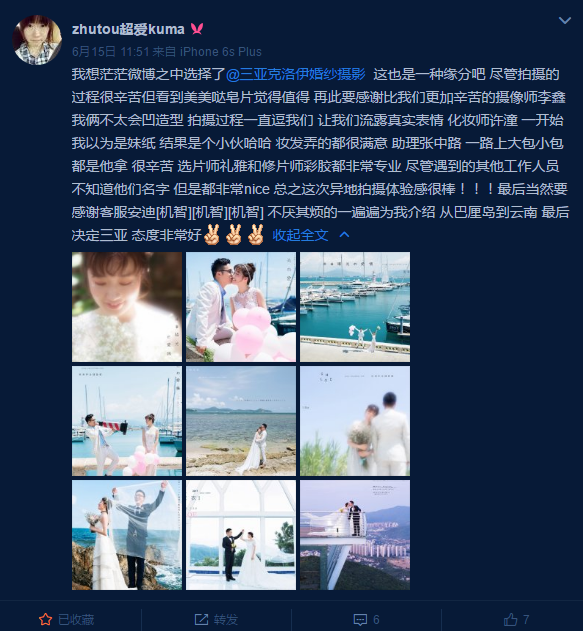View the balcony overlooking city photo
The image size is (583, 631).
(x=355, y=535)
